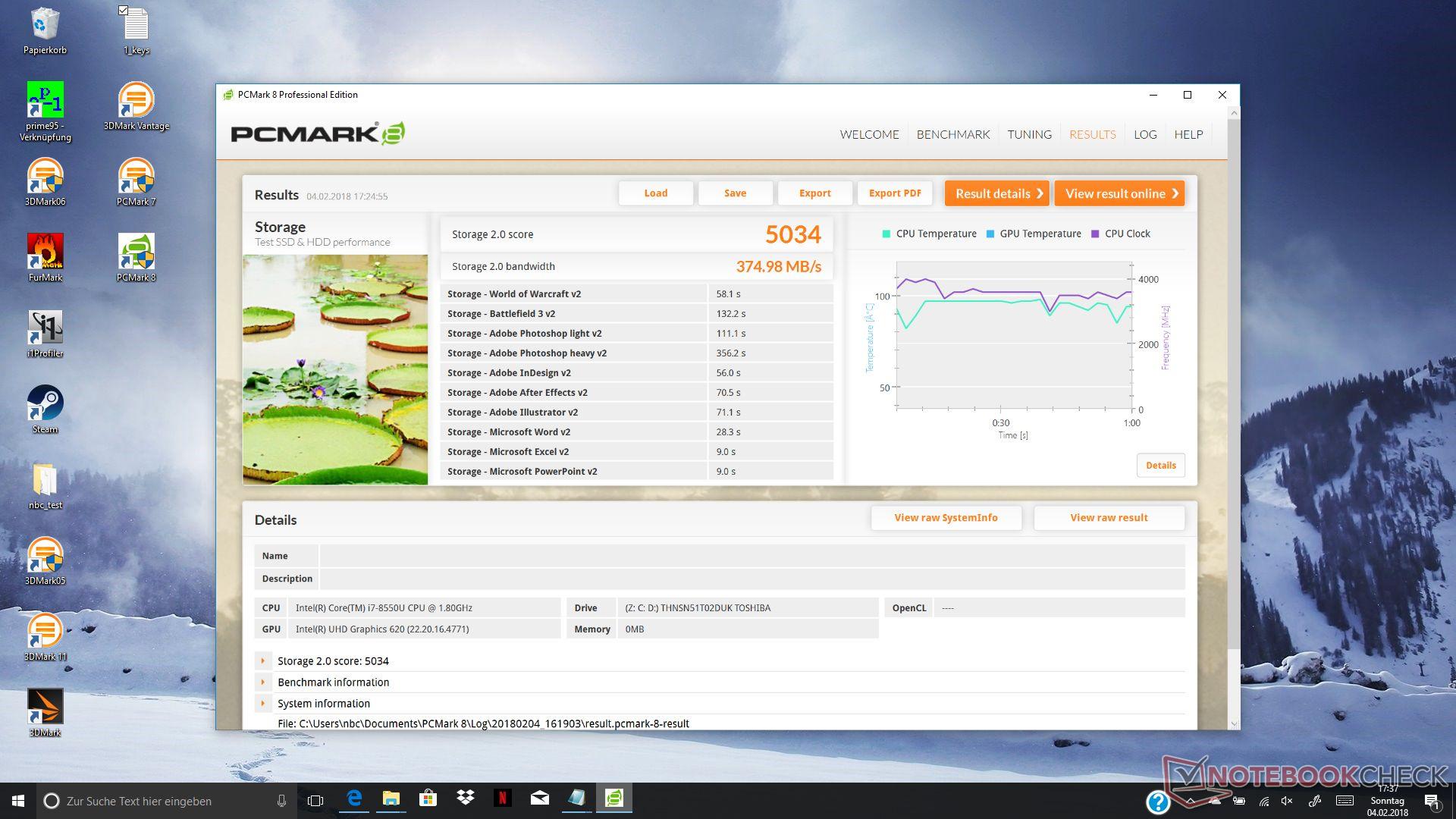This screenshot has width=1456, height=819.
Task: Open the FurMark desktop icon
Action: (x=45, y=253)
